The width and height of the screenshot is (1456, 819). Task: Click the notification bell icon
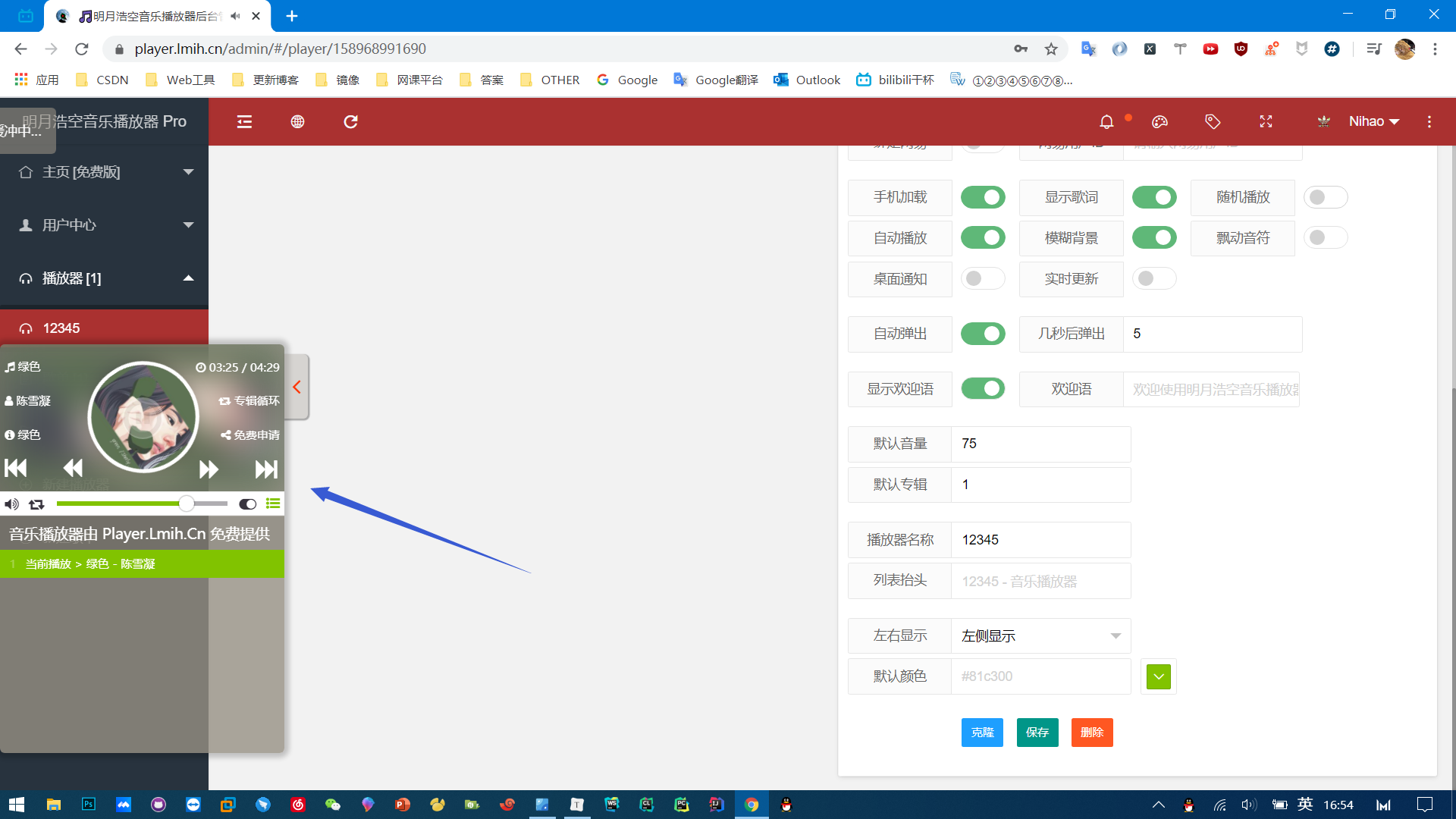[1106, 121]
